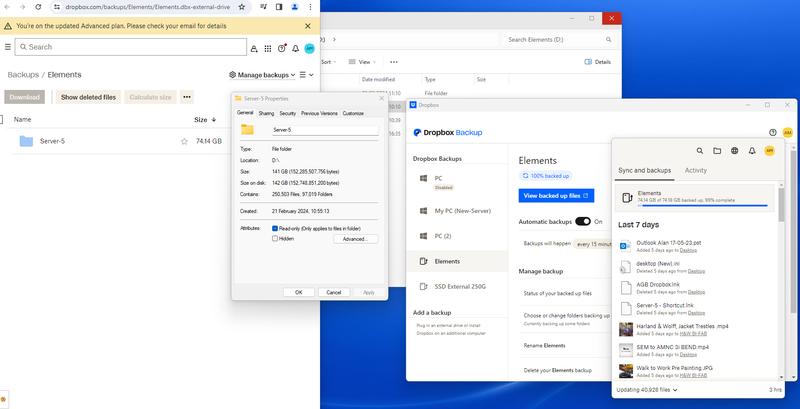Switch to the Activity tab
The width and height of the screenshot is (800, 409).
coord(696,171)
